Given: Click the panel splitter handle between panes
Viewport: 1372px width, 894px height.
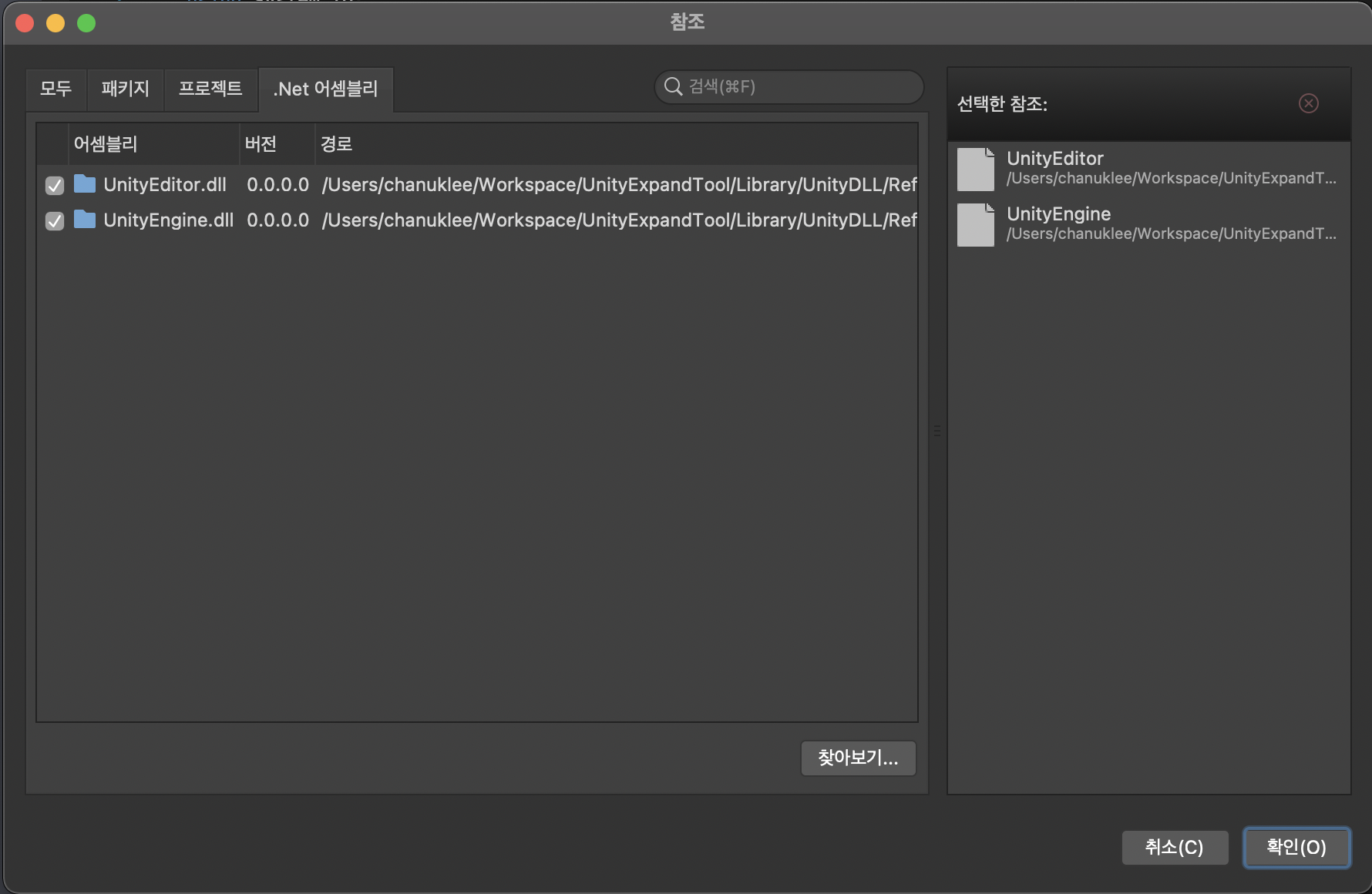Looking at the screenshot, I should pyautogui.click(x=937, y=431).
